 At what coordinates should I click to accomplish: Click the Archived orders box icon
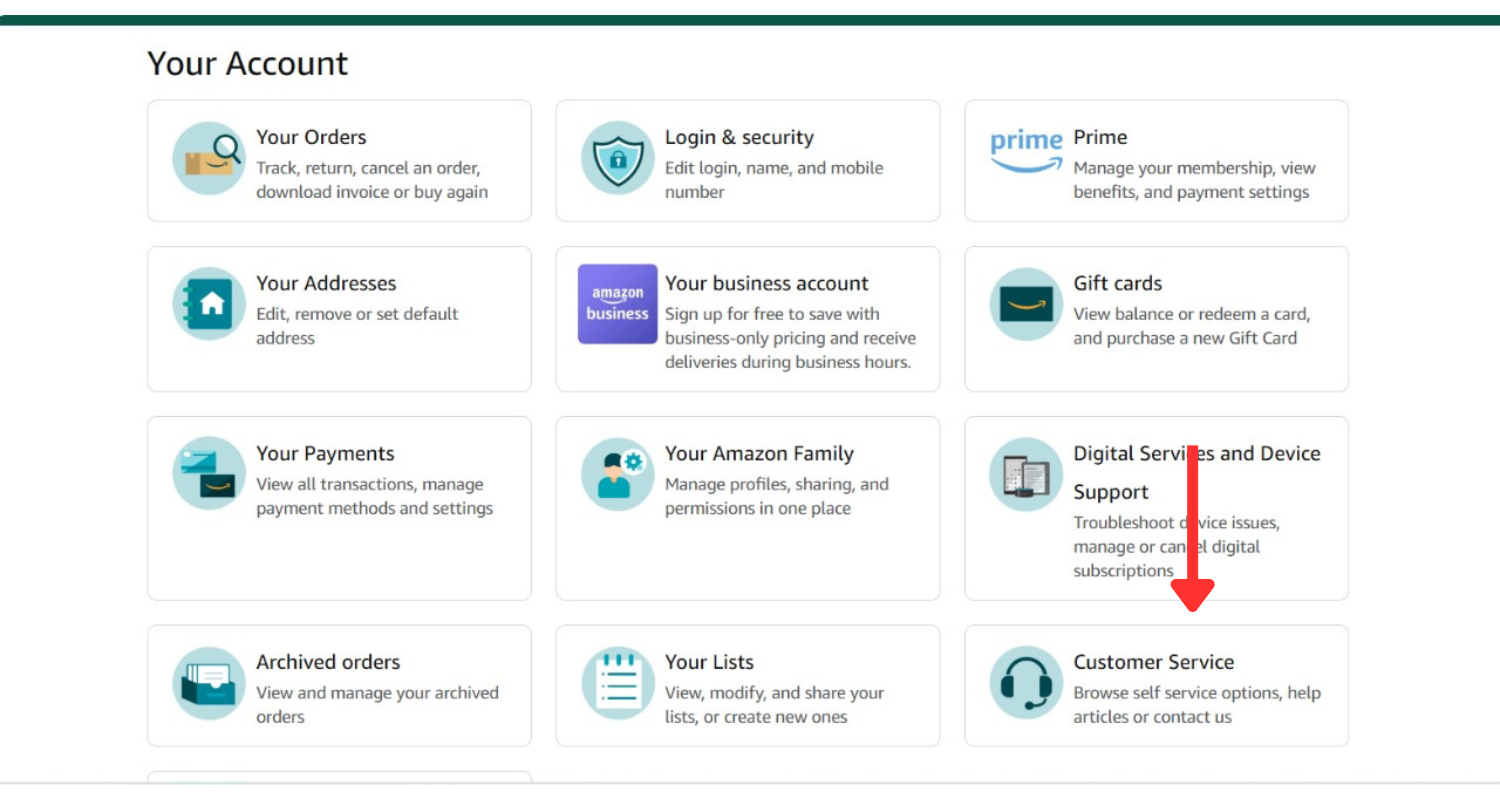[208, 683]
